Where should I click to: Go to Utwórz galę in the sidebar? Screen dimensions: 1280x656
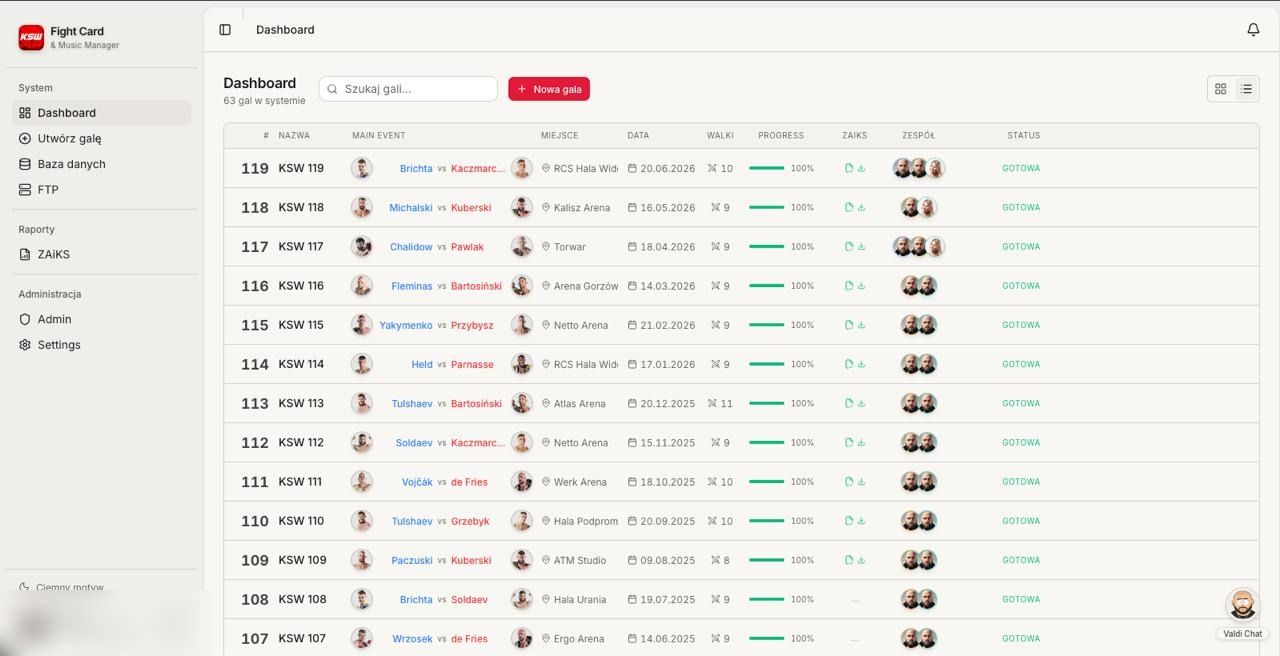[101, 139]
